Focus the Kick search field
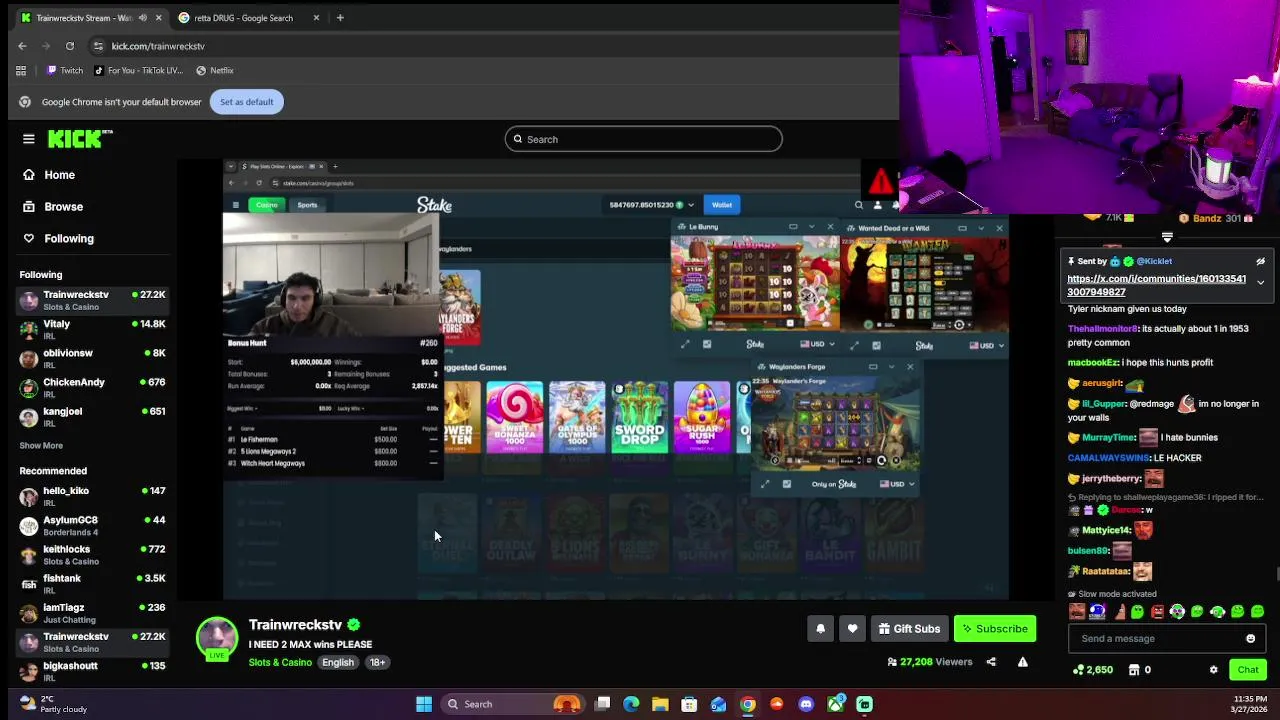 (644, 139)
